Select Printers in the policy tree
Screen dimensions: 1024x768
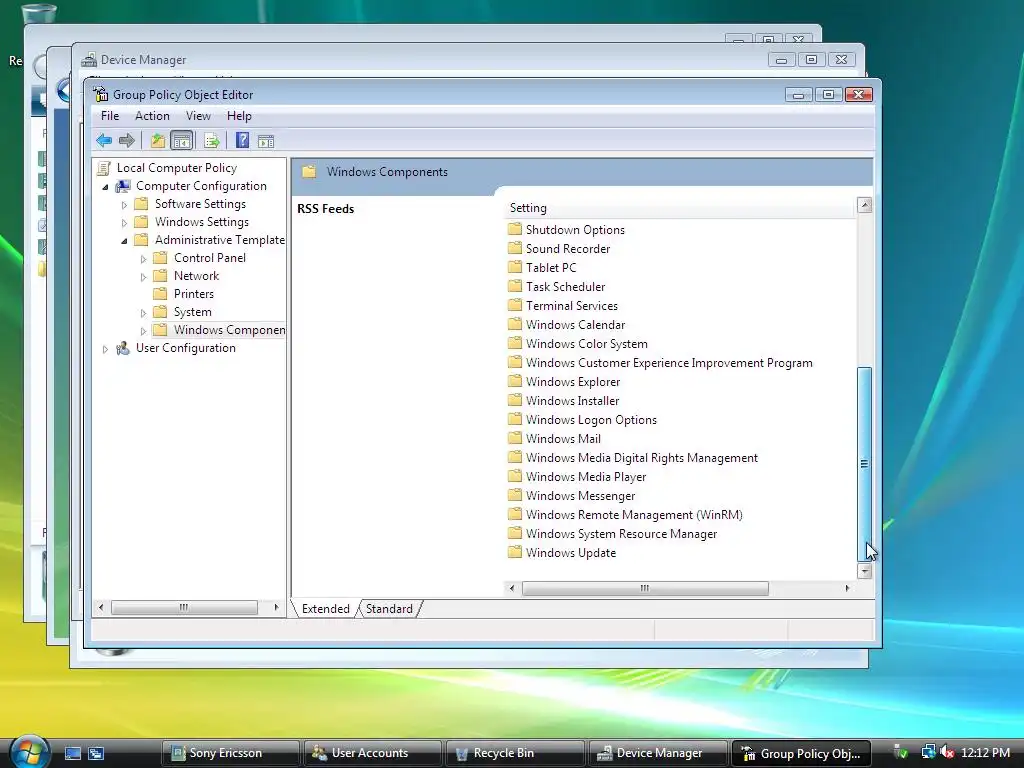(x=193, y=294)
